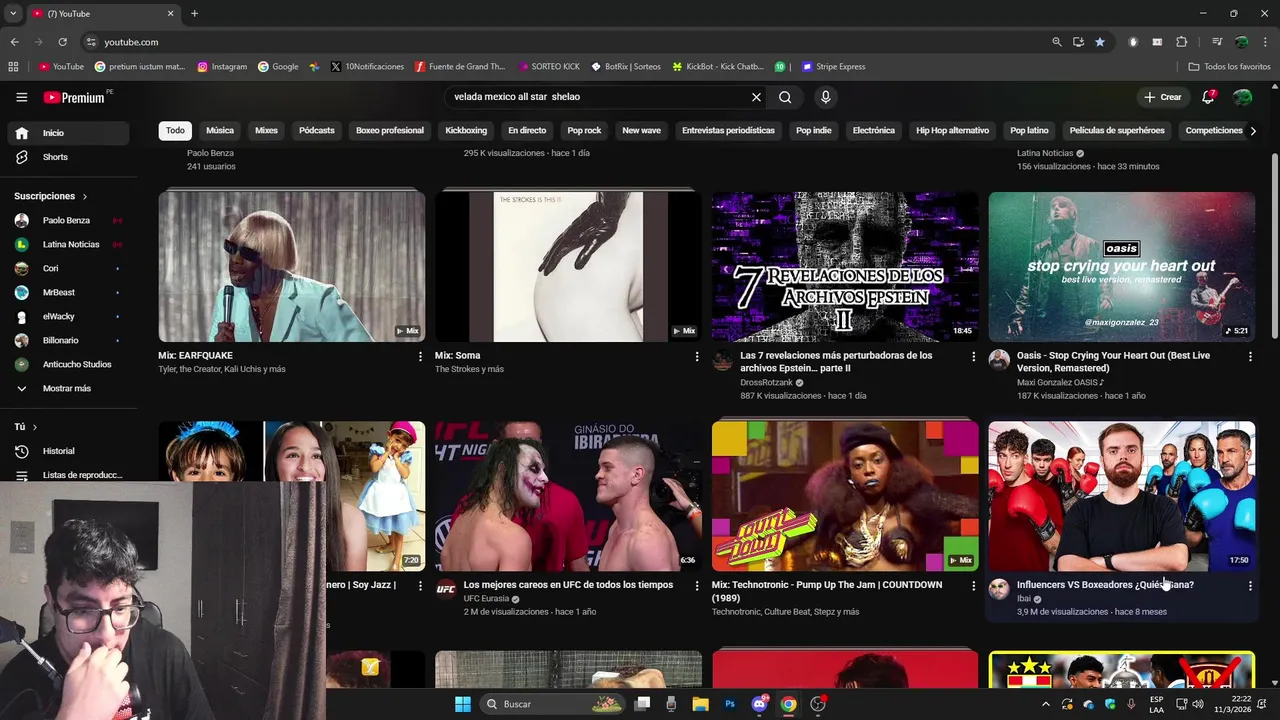Screen dimensions: 1280x720
Task: Open YouTube notifications bell
Action: 1208,97
